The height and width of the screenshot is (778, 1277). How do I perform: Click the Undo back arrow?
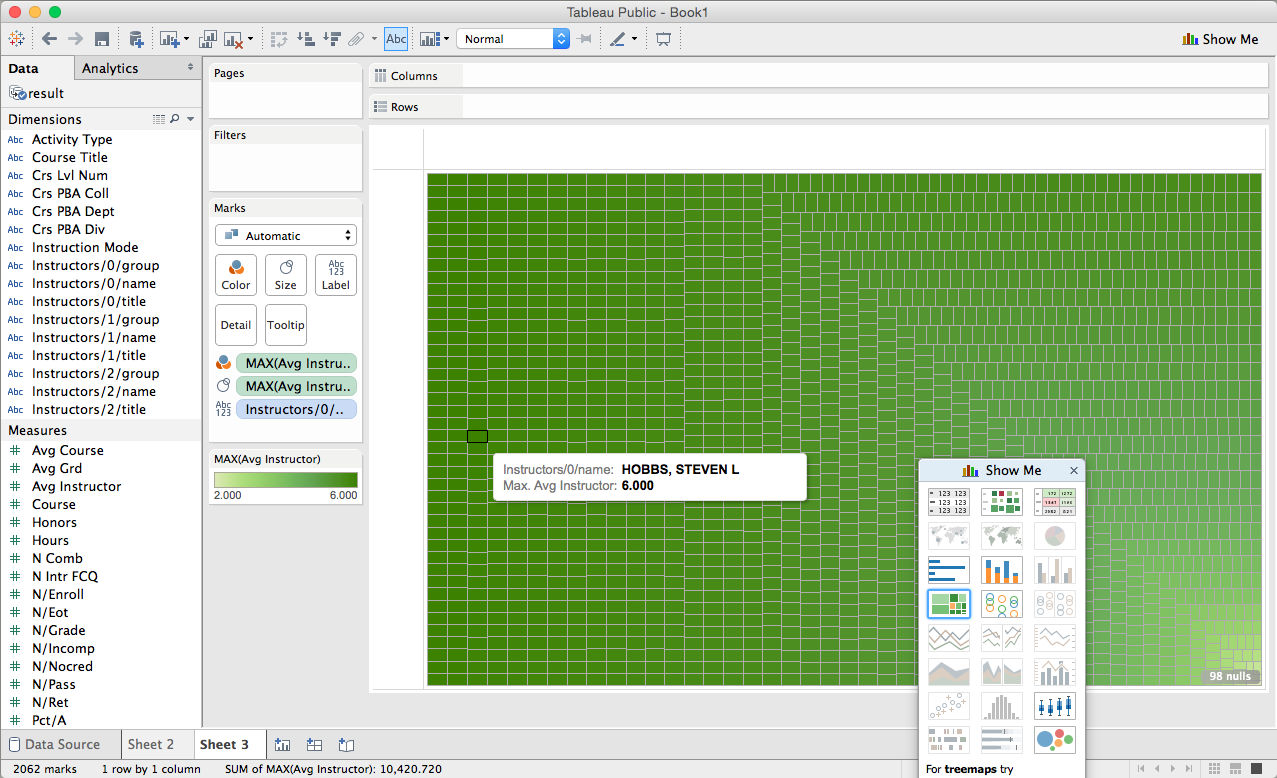(49, 39)
